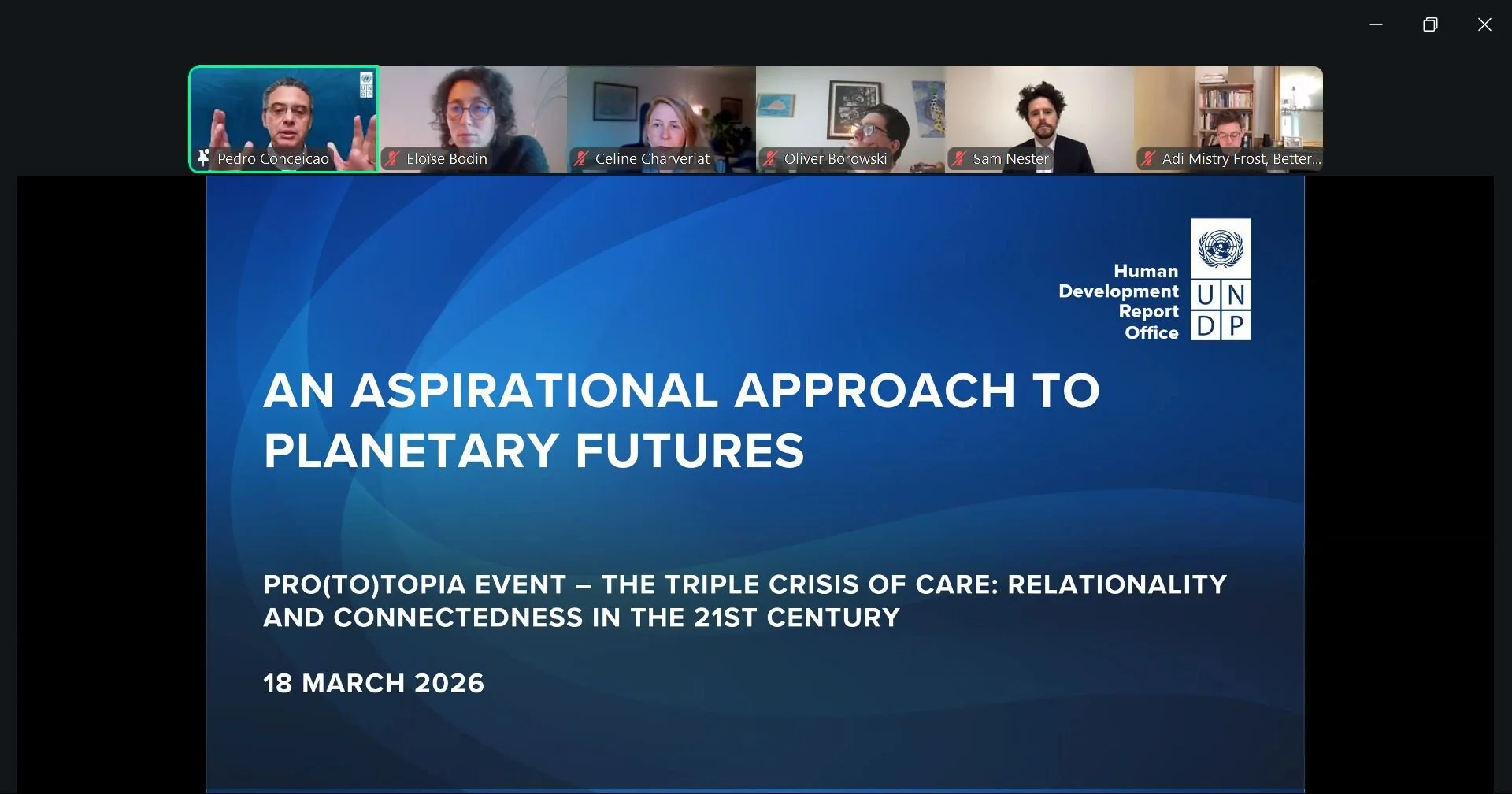Click muted microphone icon beside Oliver Borowski

pos(770,158)
